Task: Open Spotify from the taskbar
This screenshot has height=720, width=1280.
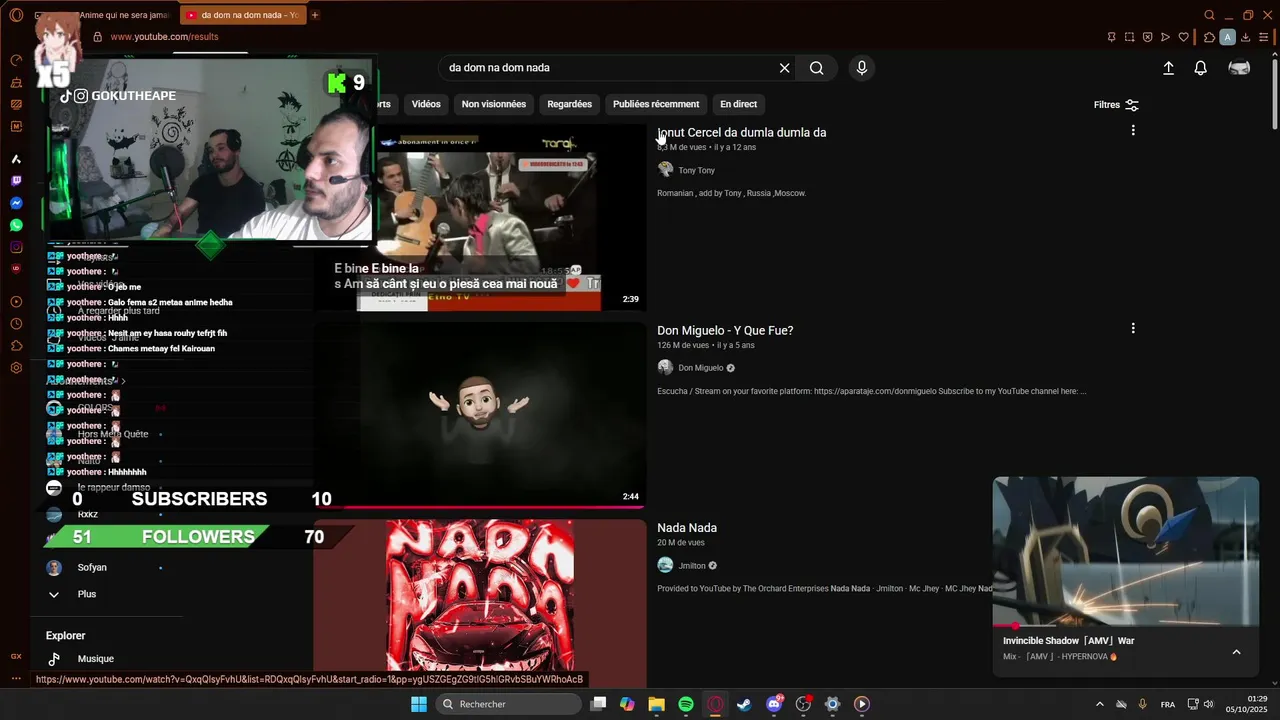Action: (x=686, y=704)
